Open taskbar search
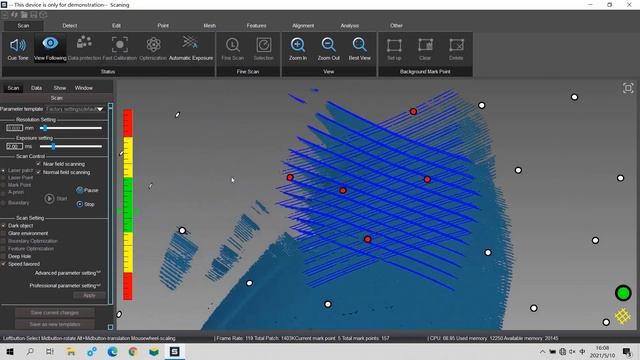 30,351
